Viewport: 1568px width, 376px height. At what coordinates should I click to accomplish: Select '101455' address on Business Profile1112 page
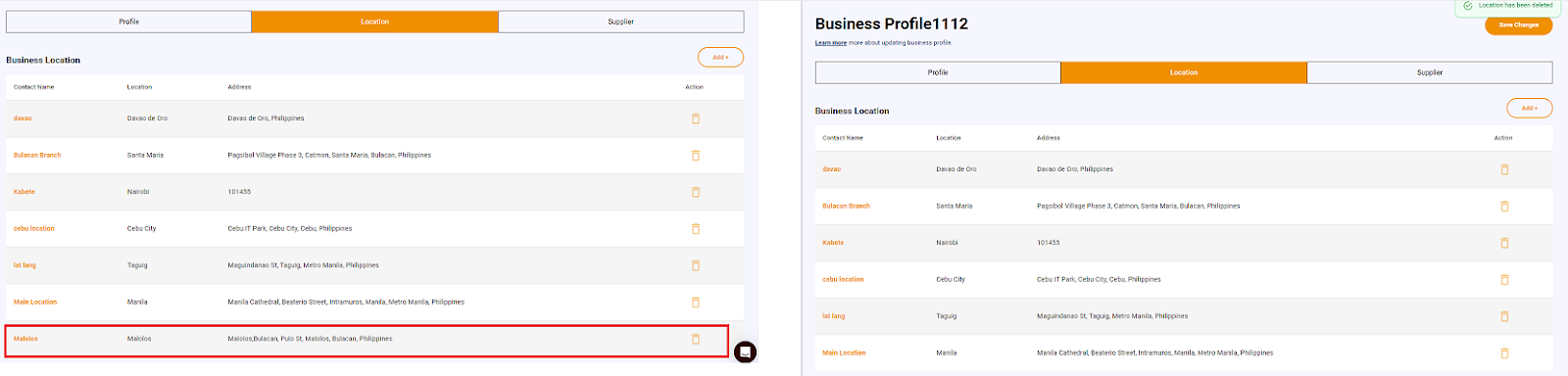[x=1049, y=243]
